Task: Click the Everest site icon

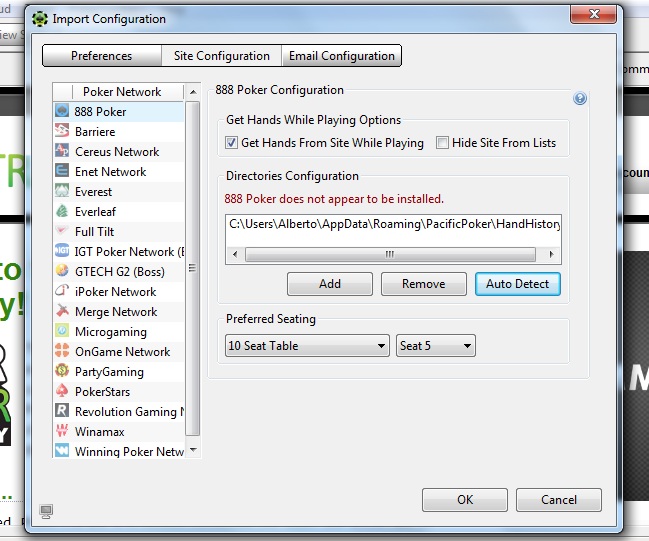Action: point(62,191)
